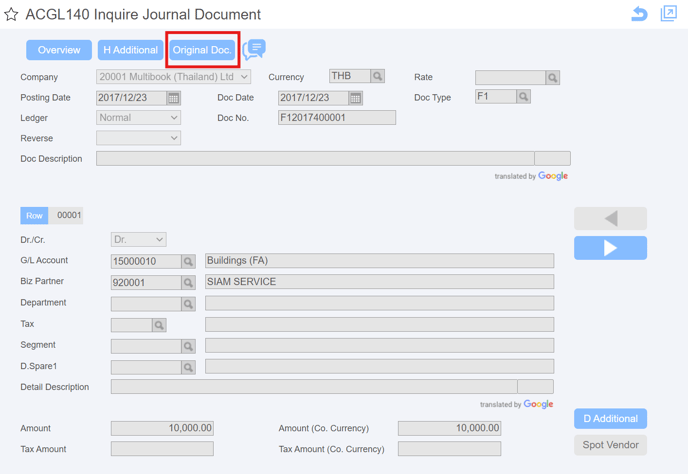Click the Currency field showing THB

pyautogui.click(x=350, y=76)
